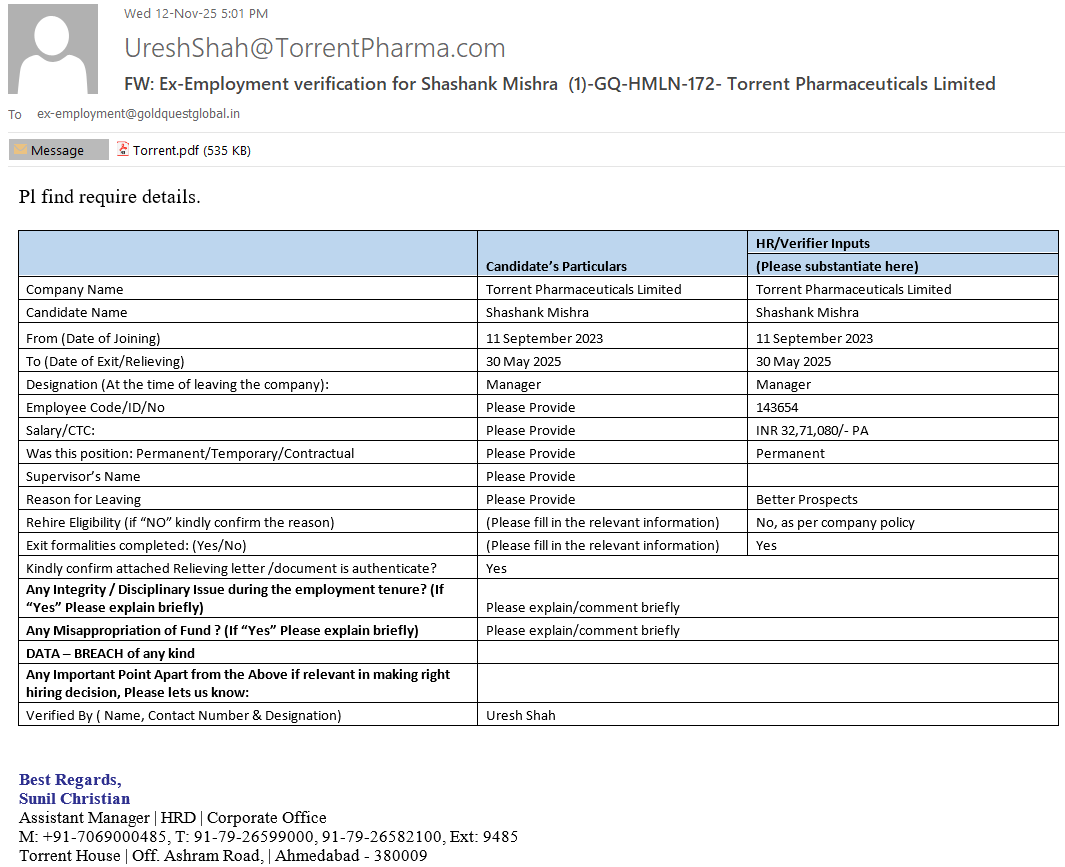This screenshot has height=867, width=1065.
Task: Click 'Torrent House' address line
Action: (x=223, y=855)
